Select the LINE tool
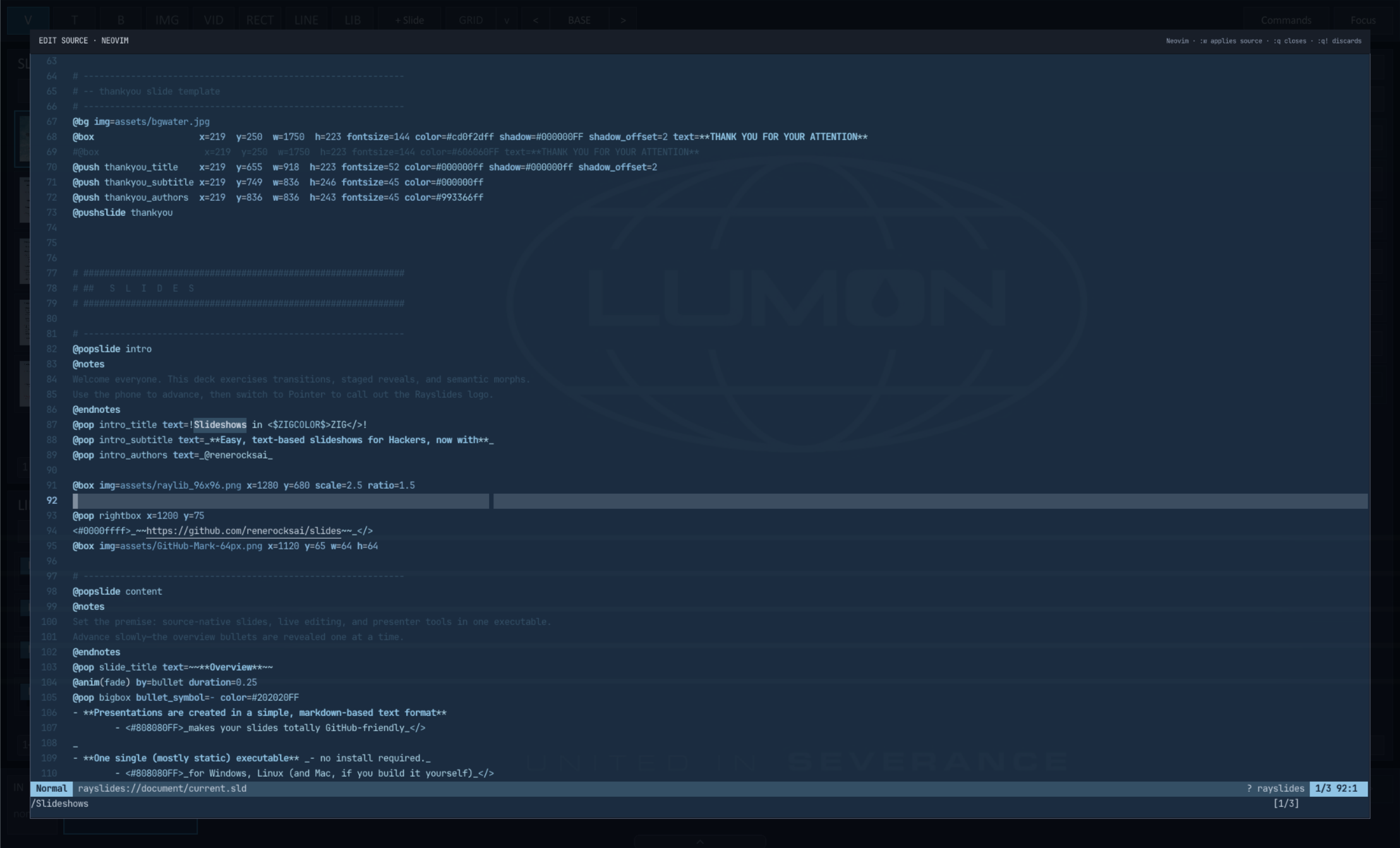The height and width of the screenshot is (848, 1400). 306,20
